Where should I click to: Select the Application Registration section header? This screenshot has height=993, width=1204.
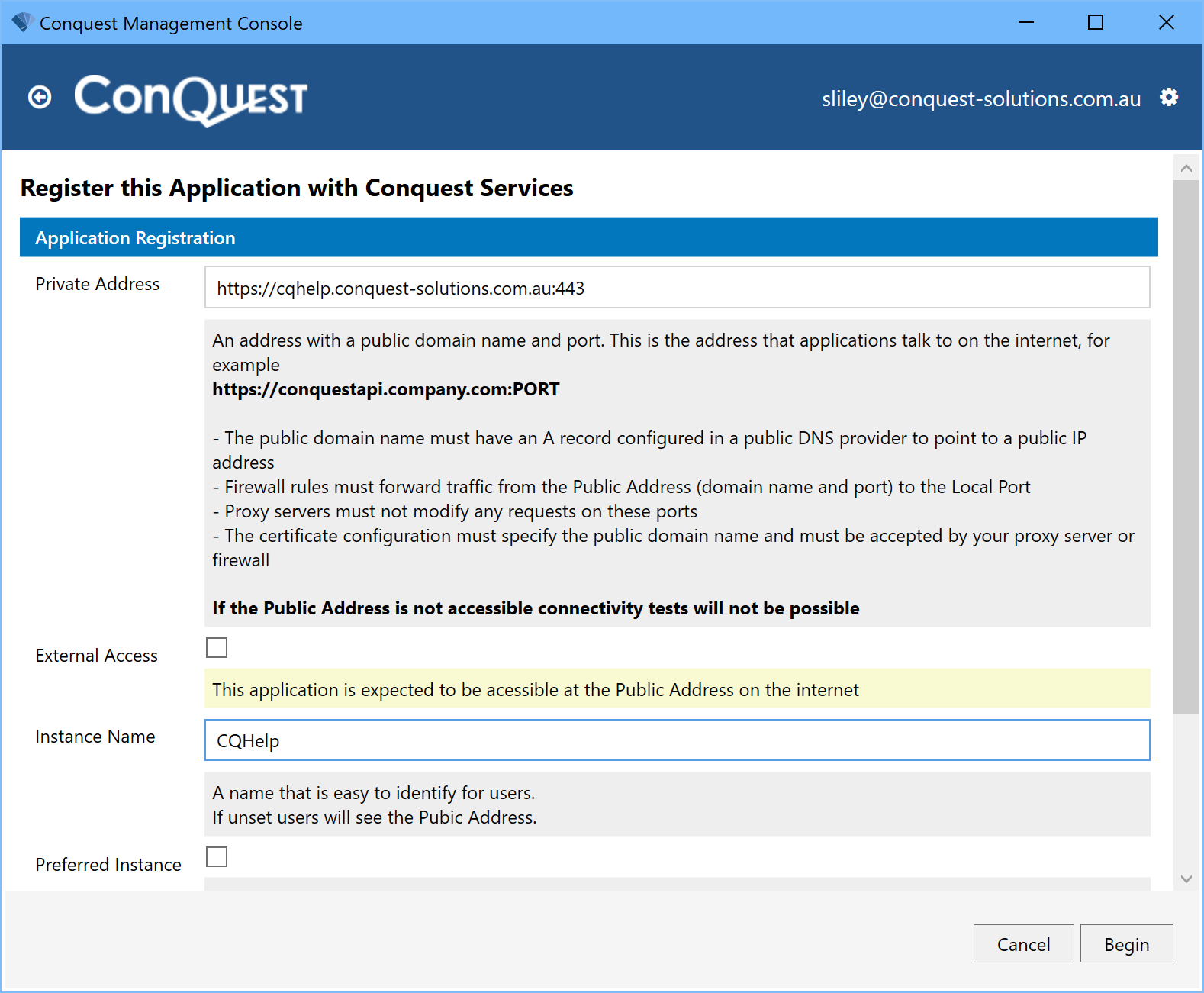pyautogui.click(x=588, y=237)
